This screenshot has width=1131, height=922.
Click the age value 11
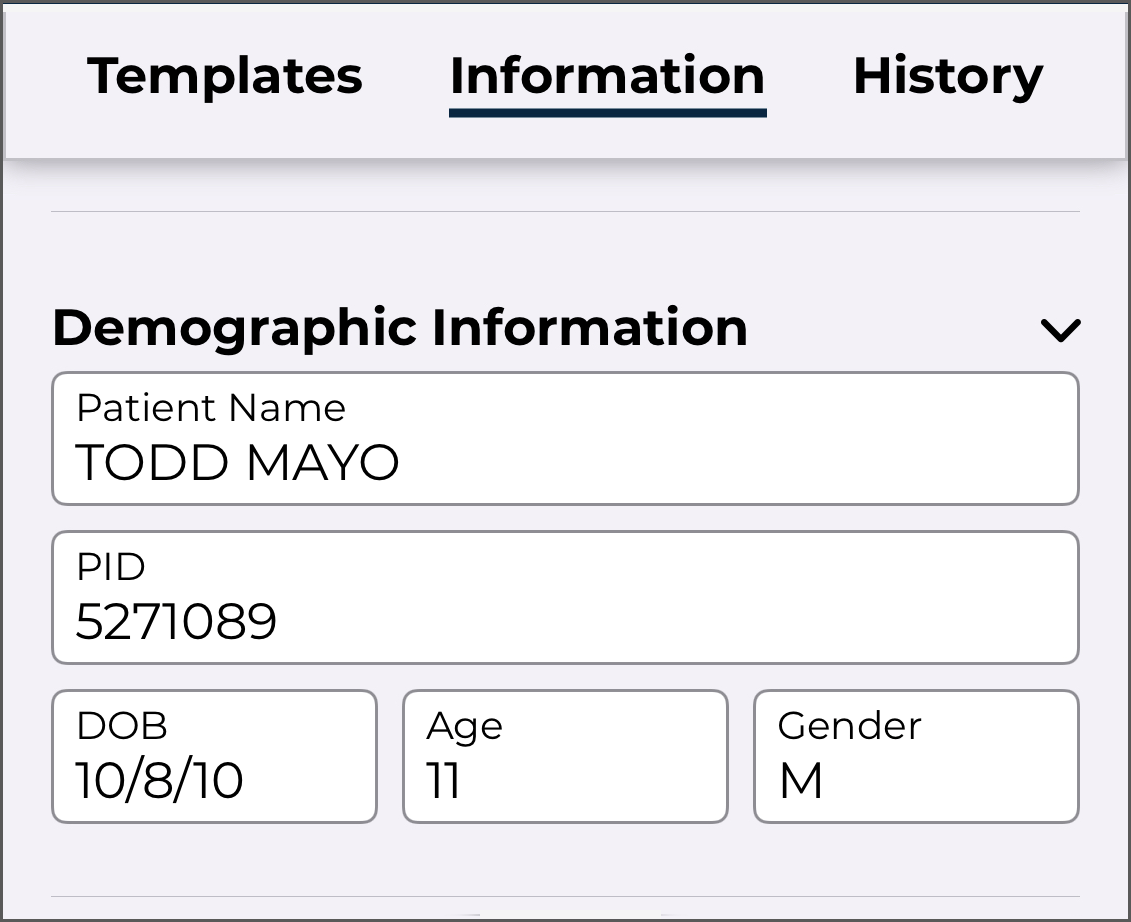[443, 780]
